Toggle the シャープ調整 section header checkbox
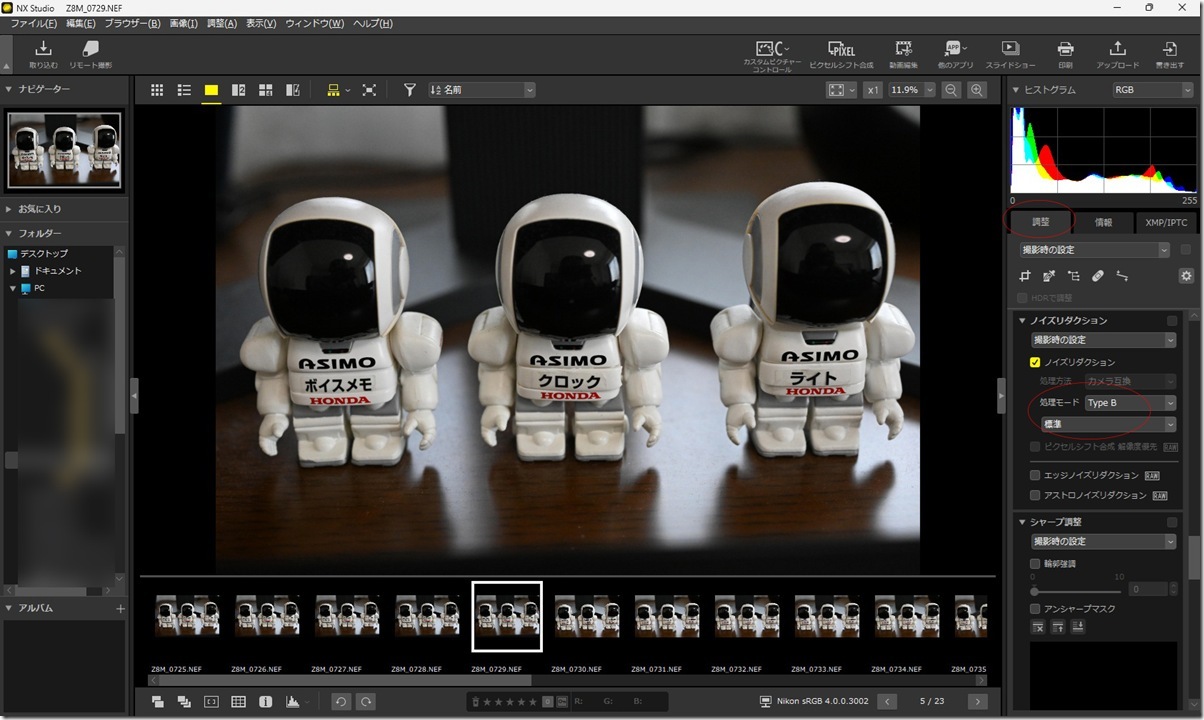 click(x=1172, y=522)
